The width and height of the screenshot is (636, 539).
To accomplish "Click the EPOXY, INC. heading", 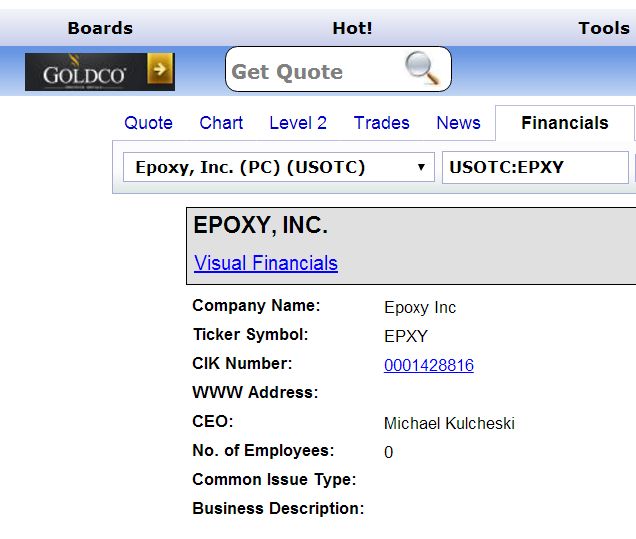I will 260,225.
